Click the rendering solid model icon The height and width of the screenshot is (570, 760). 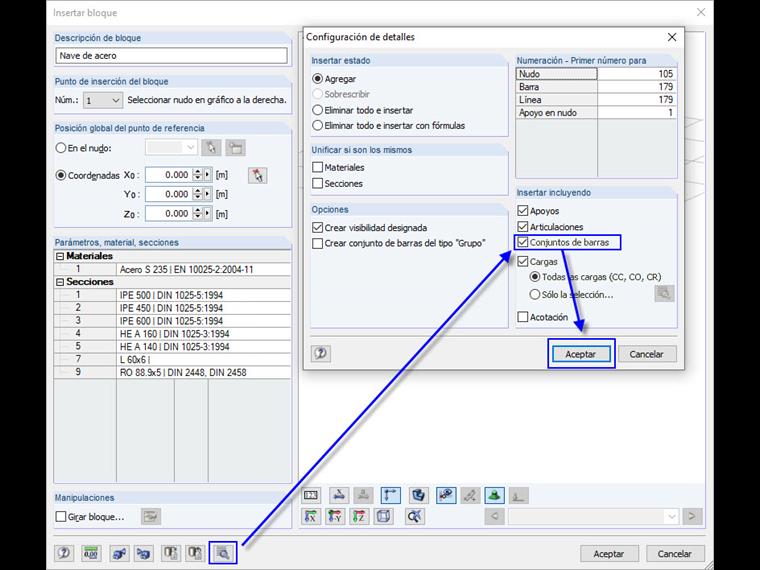pyautogui.click(x=418, y=495)
